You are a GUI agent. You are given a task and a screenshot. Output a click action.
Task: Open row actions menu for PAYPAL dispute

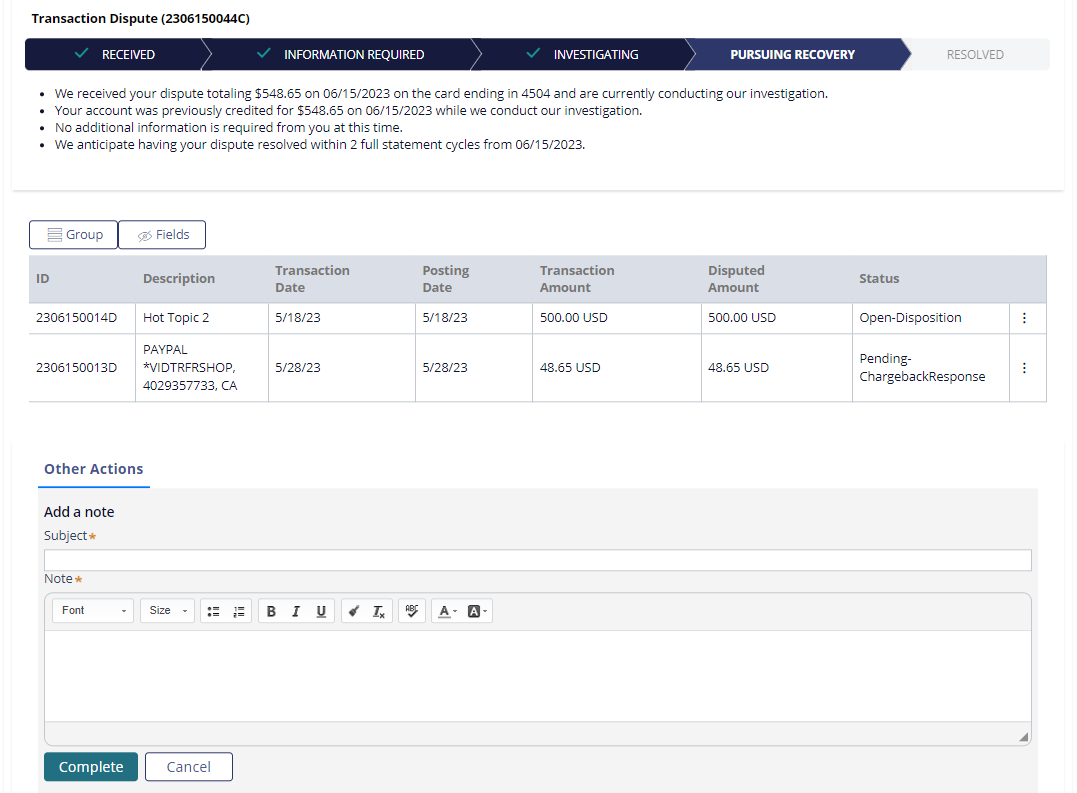click(1024, 368)
